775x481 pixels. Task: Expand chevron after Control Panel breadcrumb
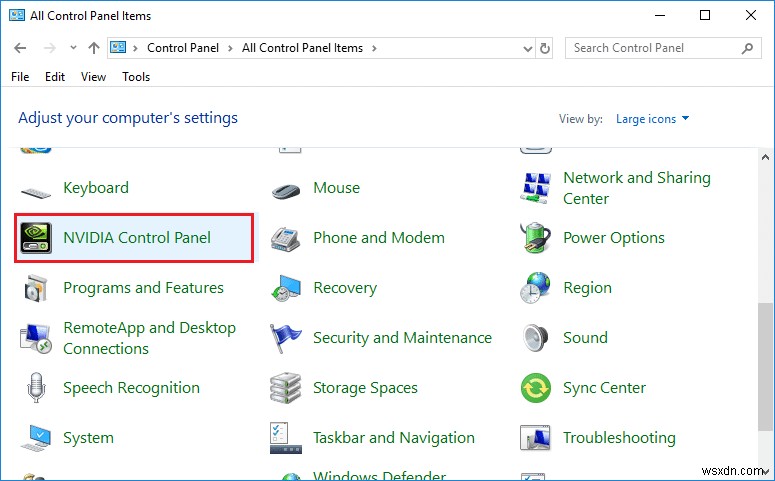coord(230,48)
